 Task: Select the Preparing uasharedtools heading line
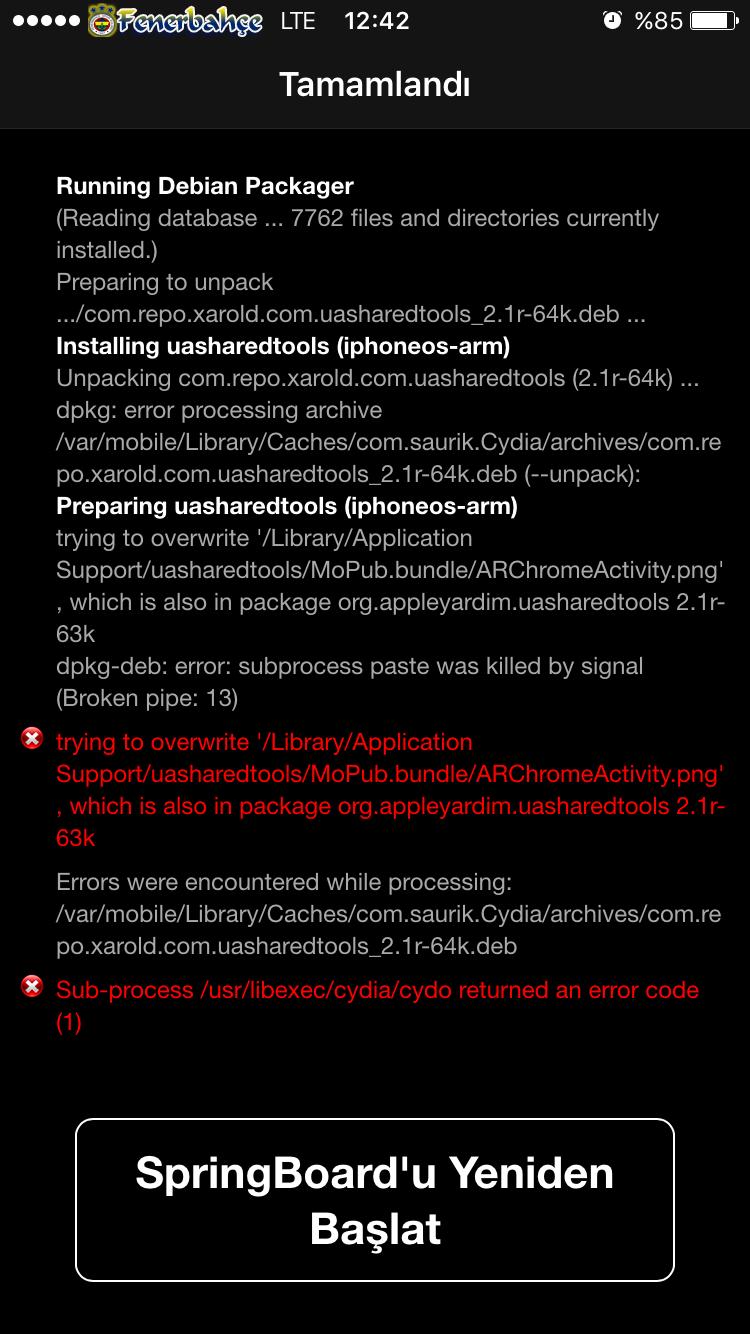point(287,506)
